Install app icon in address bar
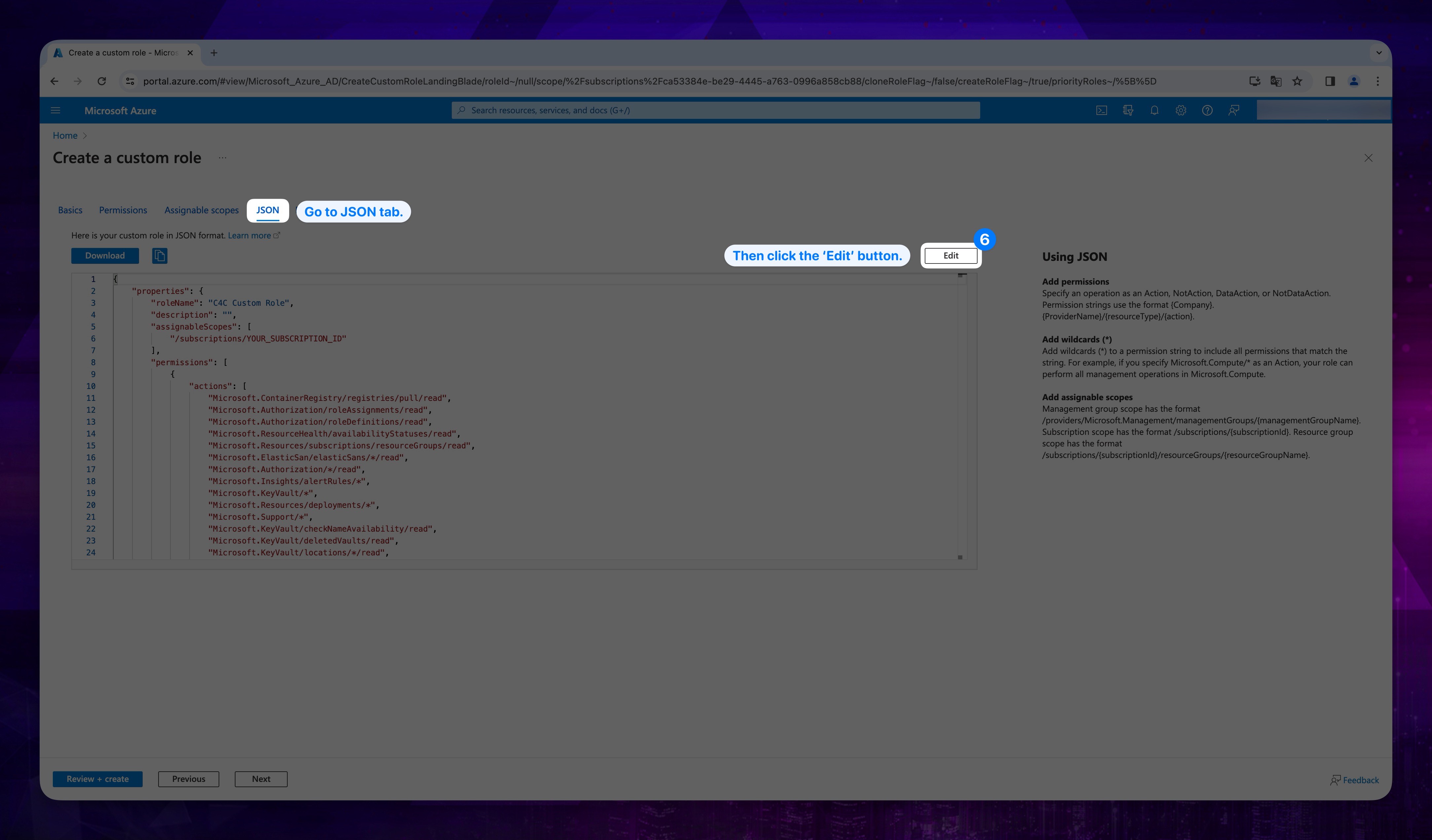Viewport: 1432px width, 840px height. point(1255,81)
